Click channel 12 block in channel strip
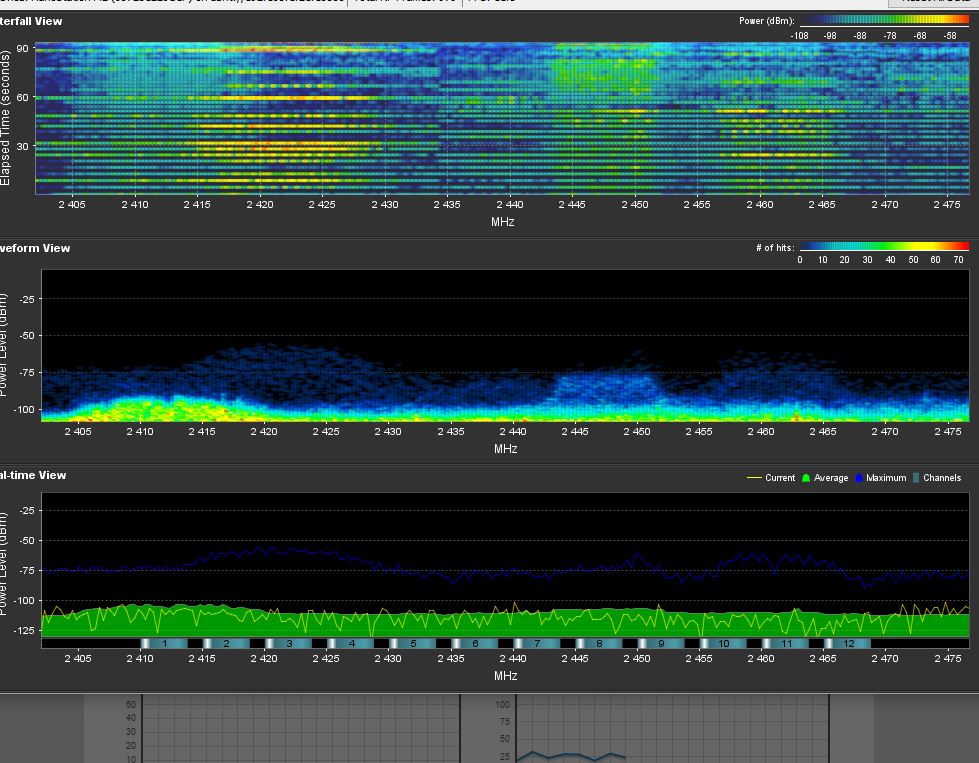This screenshot has height=763, width=979. (848, 644)
